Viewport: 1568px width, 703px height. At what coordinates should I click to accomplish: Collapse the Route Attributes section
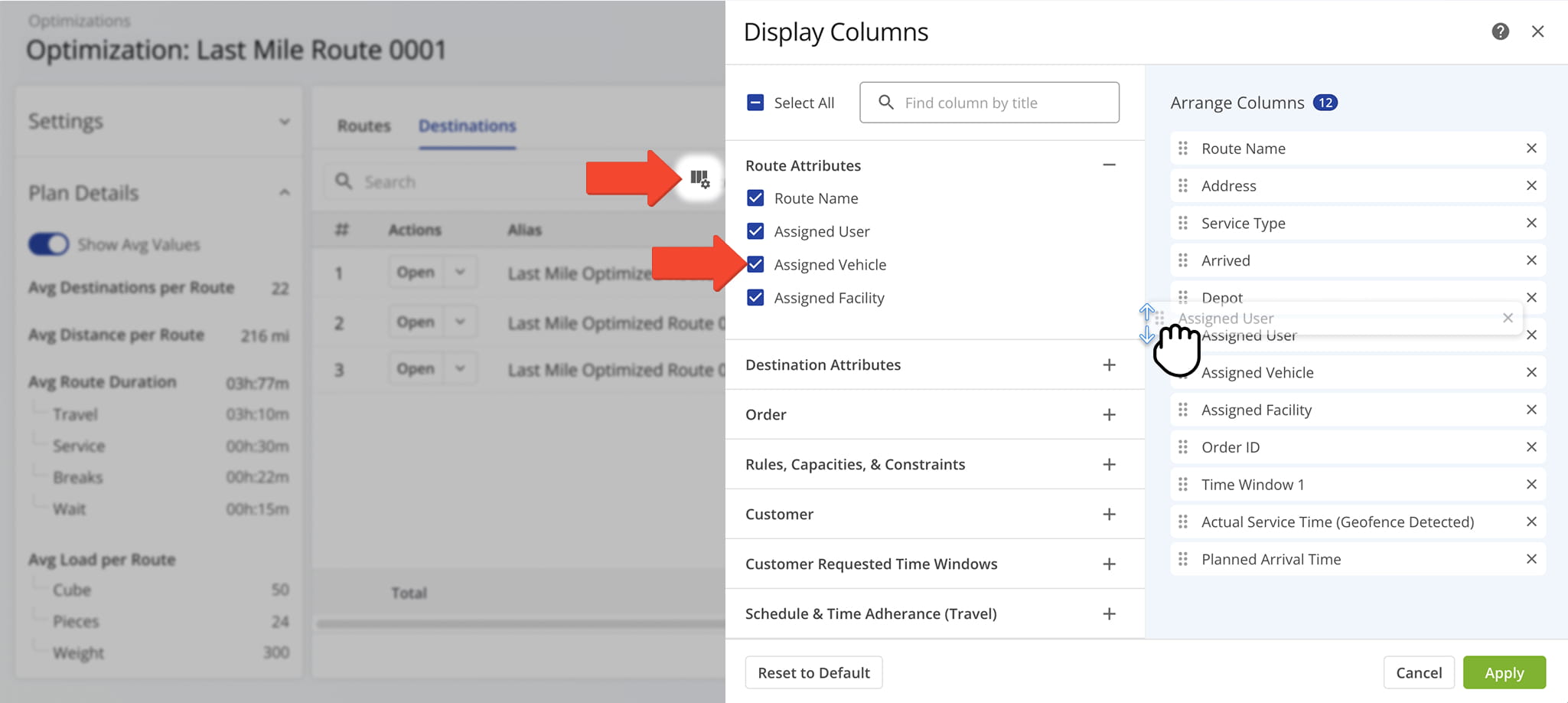pyautogui.click(x=1108, y=165)
